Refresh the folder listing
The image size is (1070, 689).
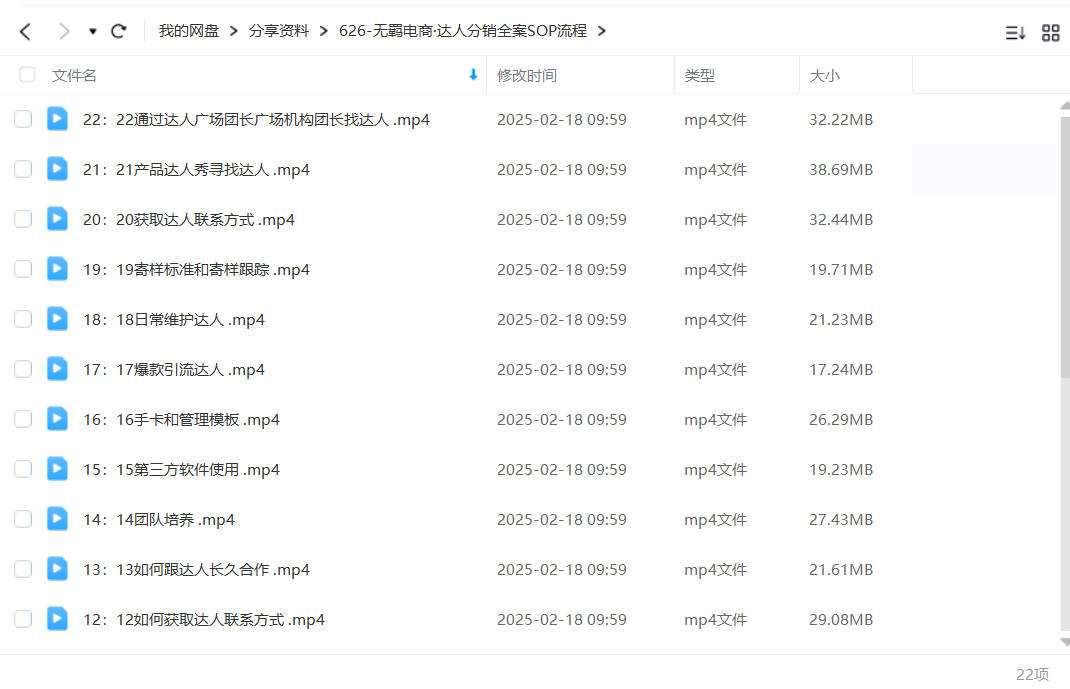119,31
